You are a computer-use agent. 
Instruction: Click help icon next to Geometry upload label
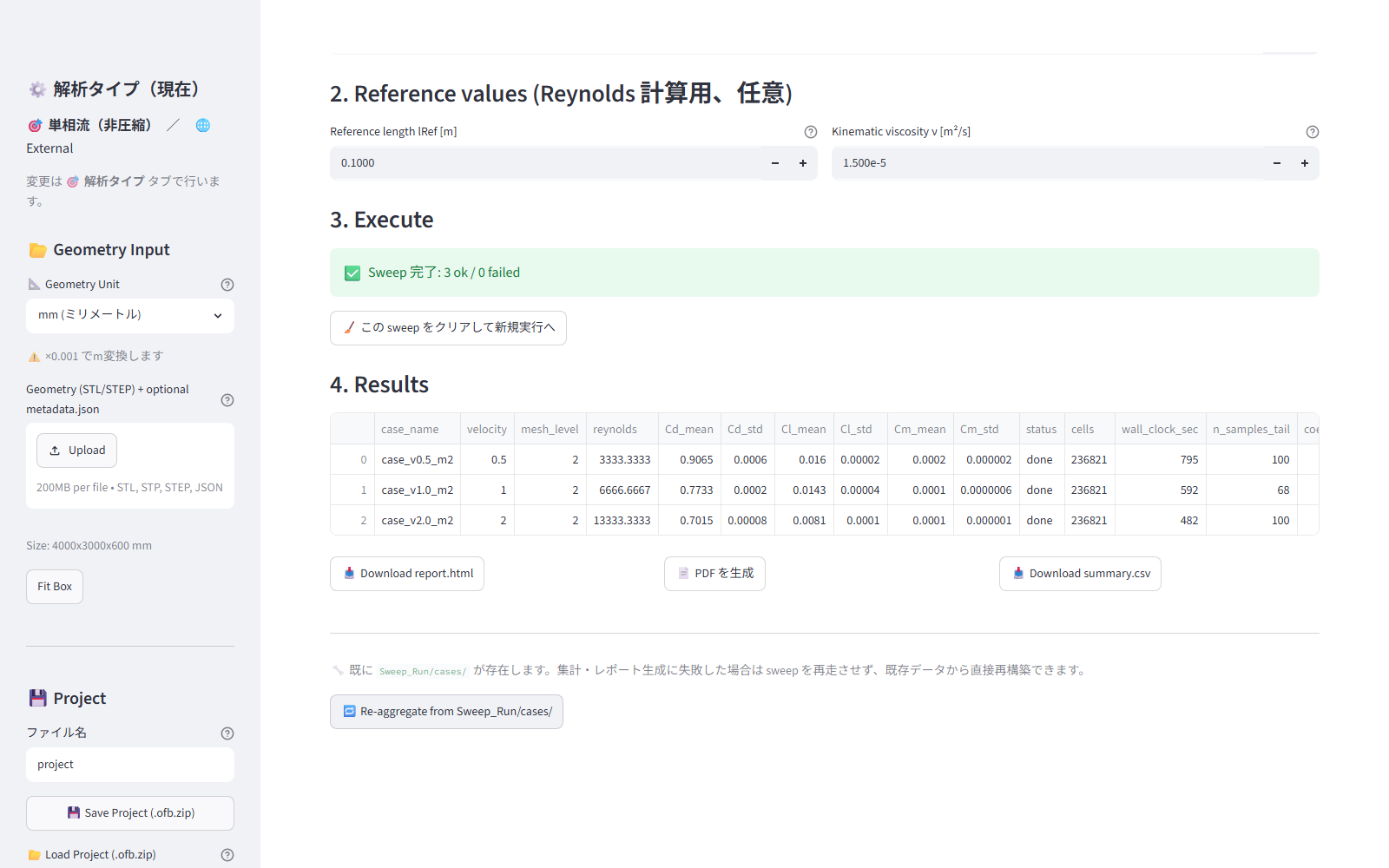pyautogui.click(x=227, y=400)
